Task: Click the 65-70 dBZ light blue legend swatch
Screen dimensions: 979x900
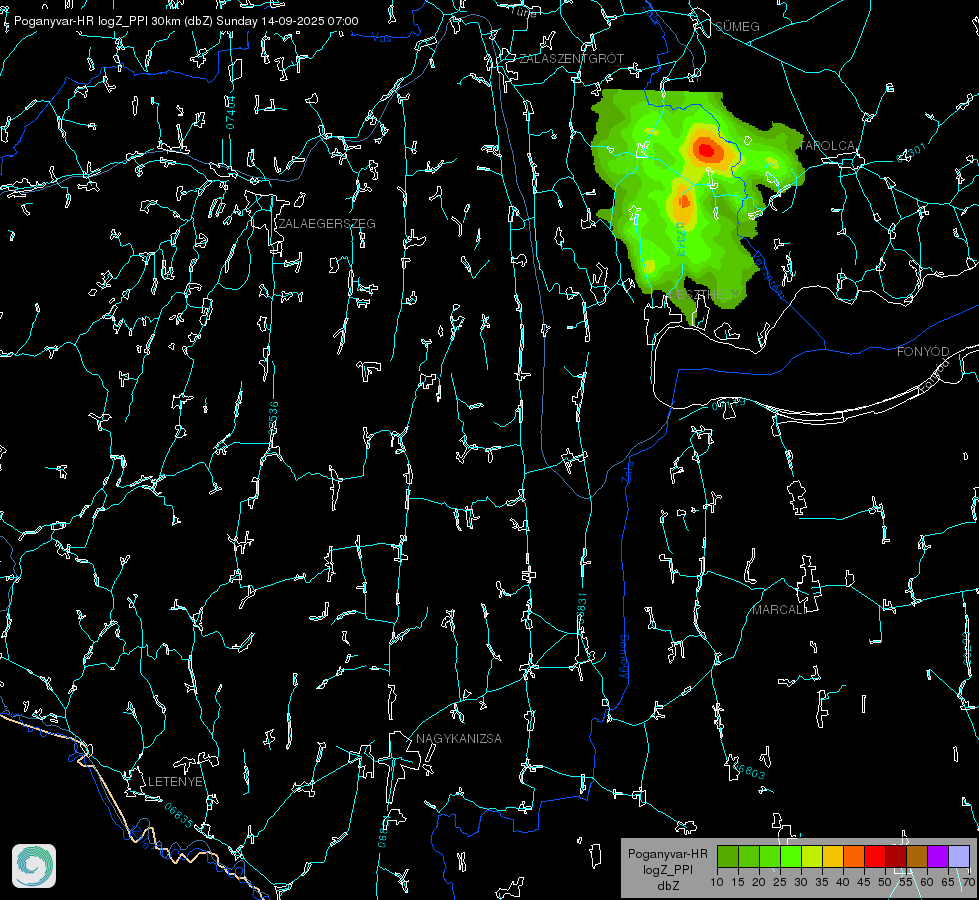Action: [959, 856]
